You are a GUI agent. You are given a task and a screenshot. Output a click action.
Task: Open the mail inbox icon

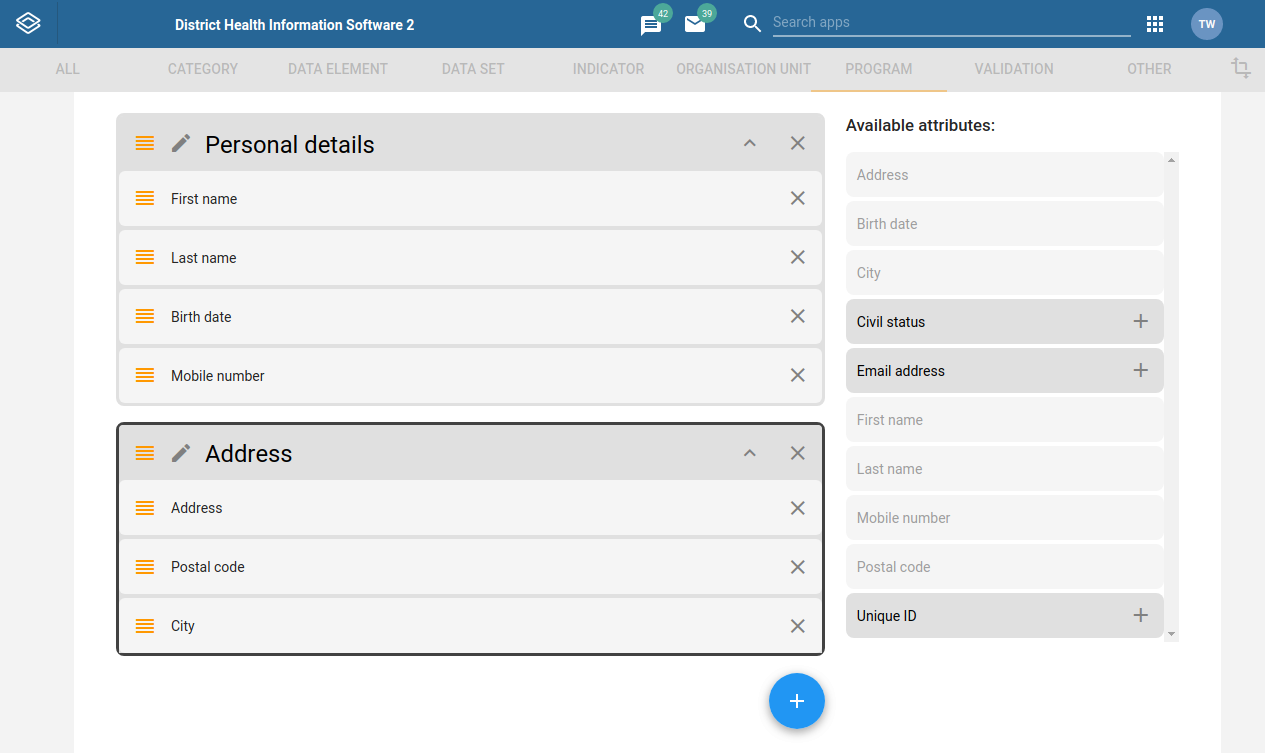[696, 25]
